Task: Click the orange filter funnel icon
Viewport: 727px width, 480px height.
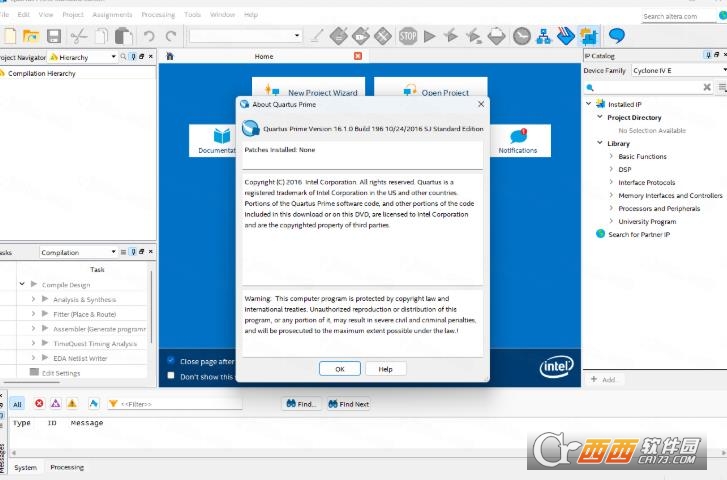Action: 113,403
